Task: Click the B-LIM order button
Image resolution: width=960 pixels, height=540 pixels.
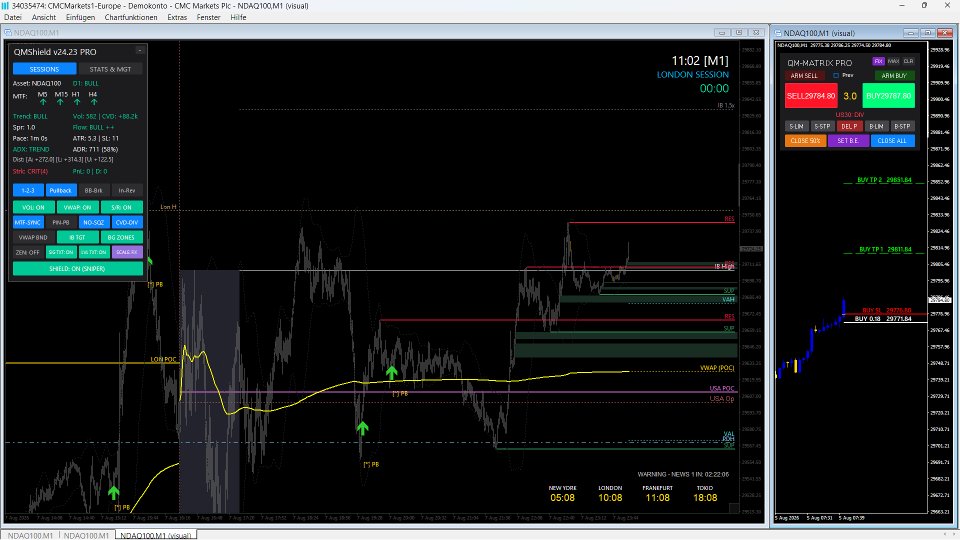Action: tap(876, 126)
